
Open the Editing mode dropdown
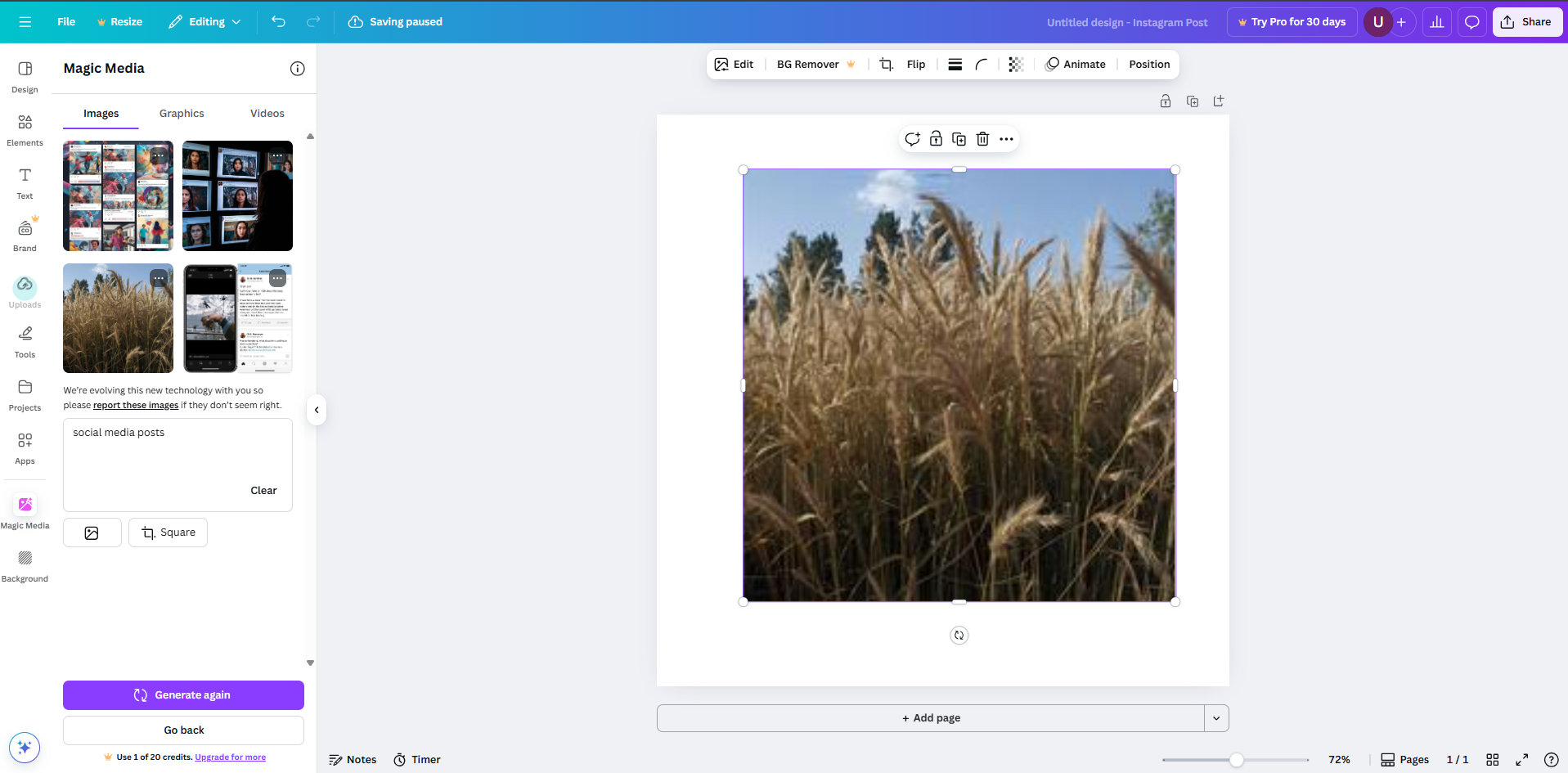pyautogui.click(x=204, y=22)
